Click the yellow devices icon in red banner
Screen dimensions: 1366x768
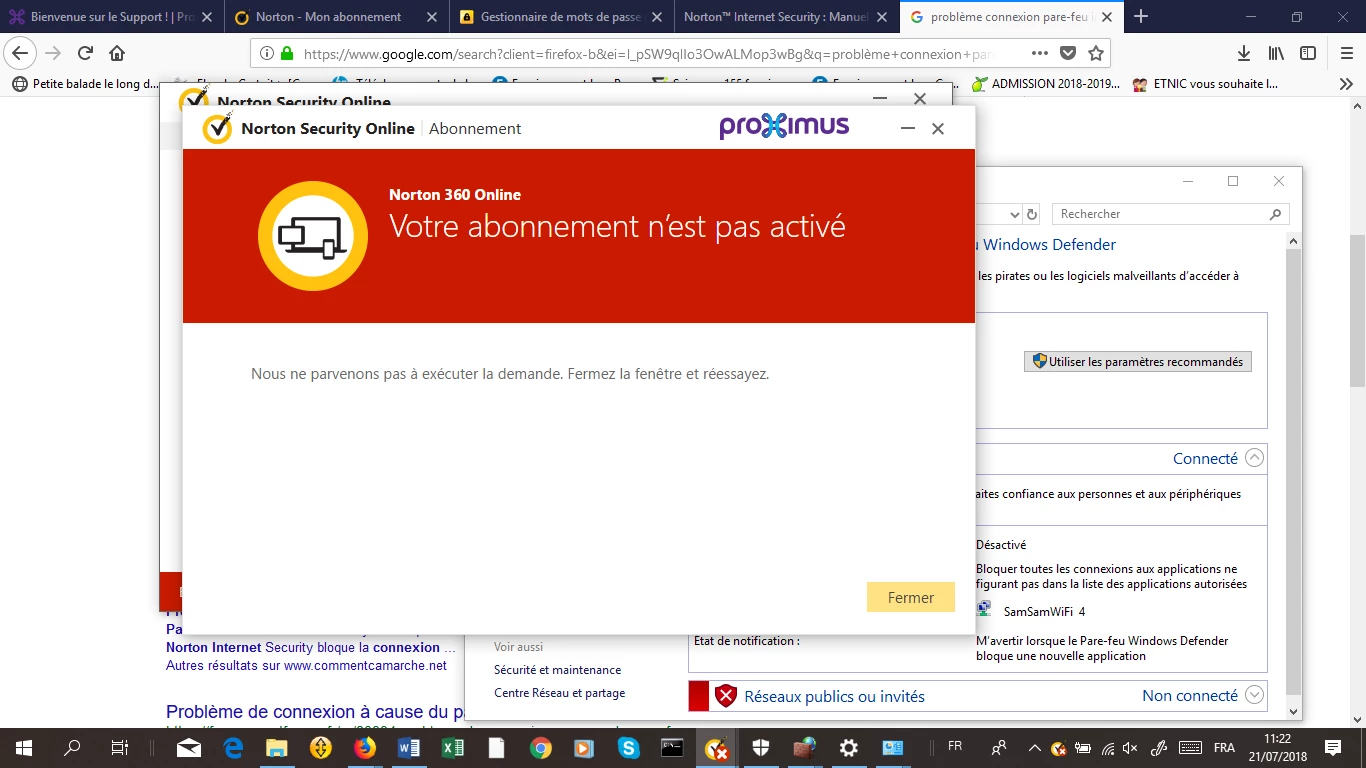[x=313, y=236]
